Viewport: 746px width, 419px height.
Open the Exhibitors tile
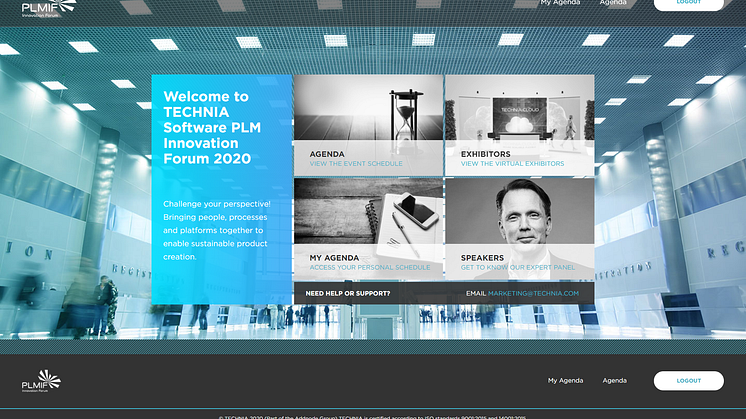coord(520,125)
